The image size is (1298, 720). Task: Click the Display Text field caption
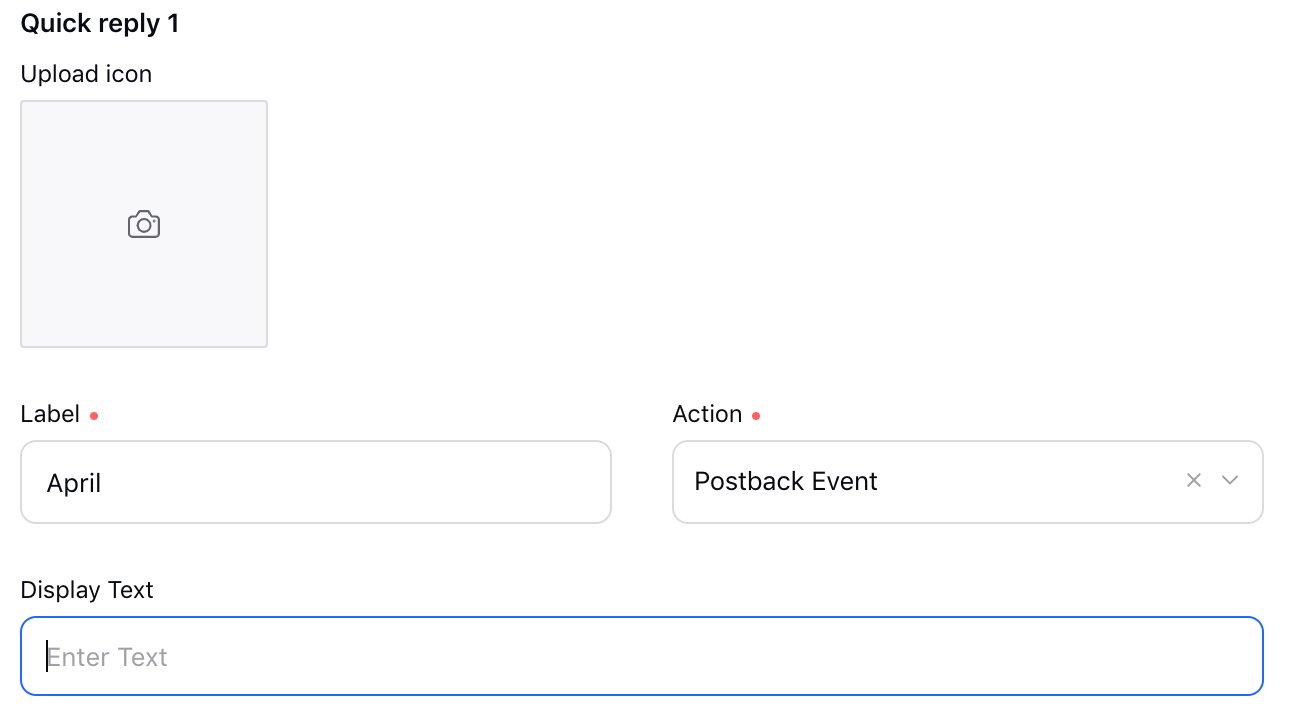(87, 590)
